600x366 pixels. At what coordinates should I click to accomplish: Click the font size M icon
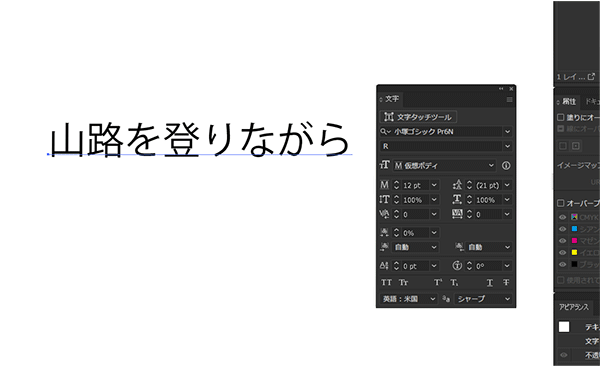tap(384, 185)
